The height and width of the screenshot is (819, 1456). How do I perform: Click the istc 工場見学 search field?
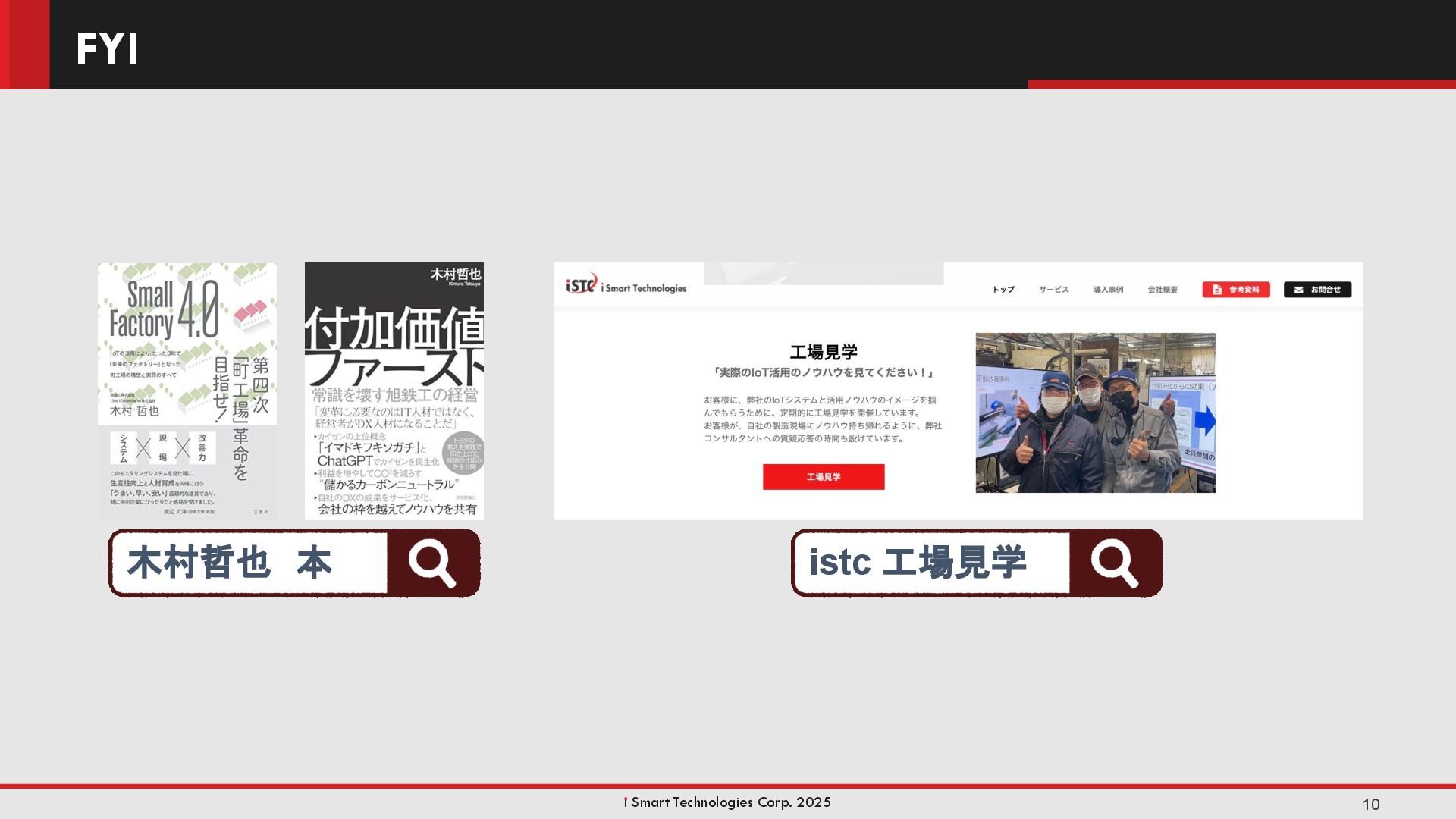[932, 563]
